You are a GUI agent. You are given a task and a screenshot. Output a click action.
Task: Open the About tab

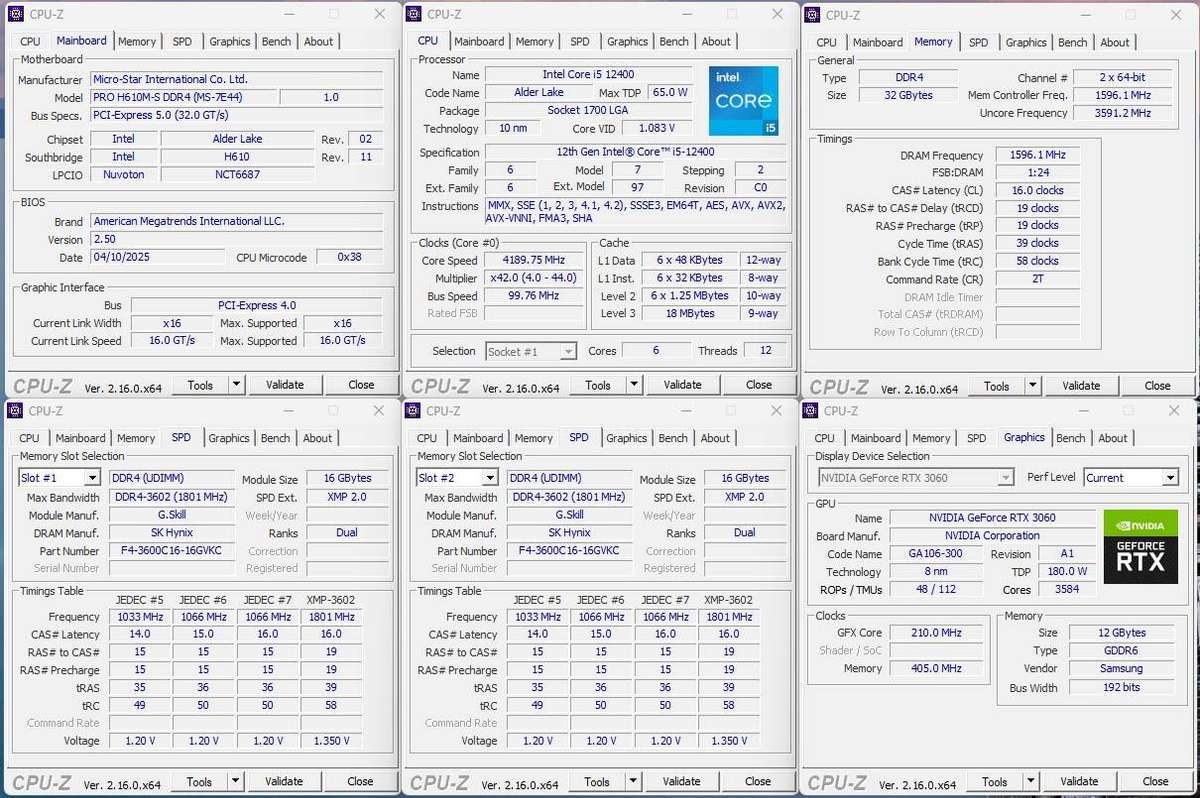tap(319, 41)
